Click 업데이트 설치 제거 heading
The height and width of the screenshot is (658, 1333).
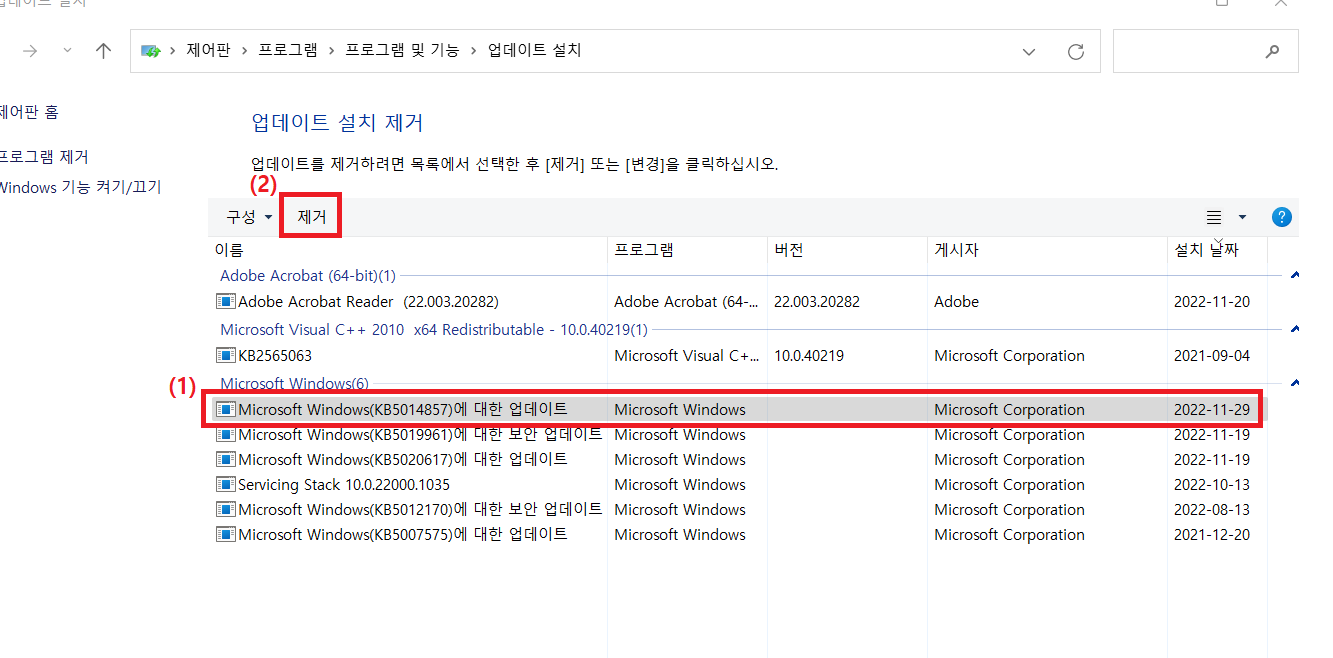(337, 123)
